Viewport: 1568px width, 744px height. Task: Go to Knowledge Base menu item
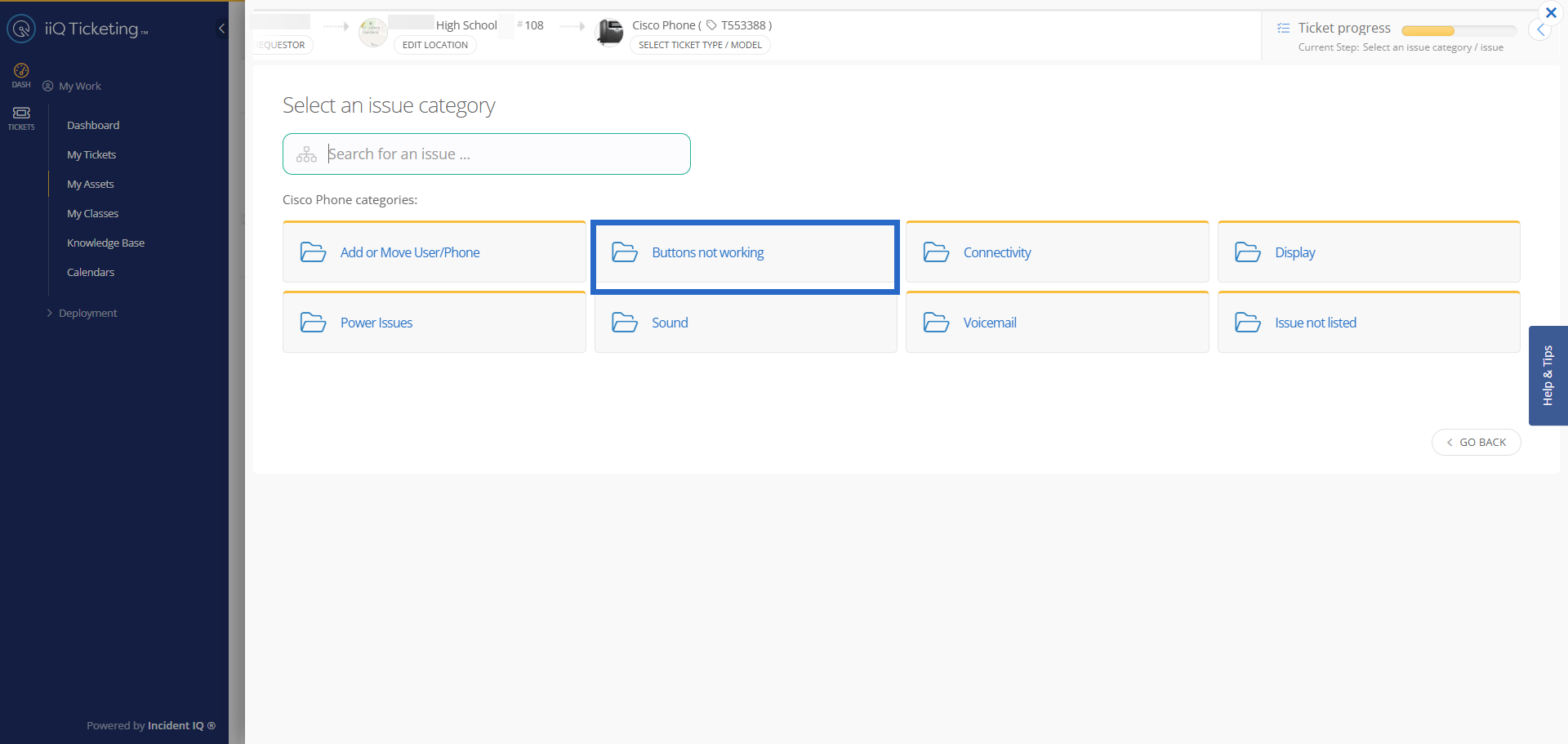coord(105,243)
